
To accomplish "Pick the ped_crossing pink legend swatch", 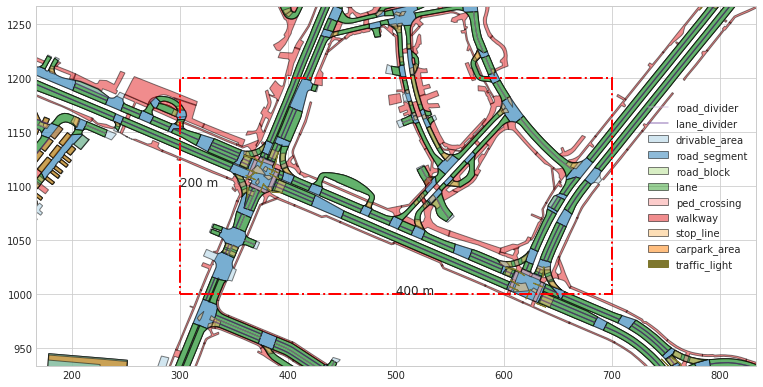I will [658, 203].
